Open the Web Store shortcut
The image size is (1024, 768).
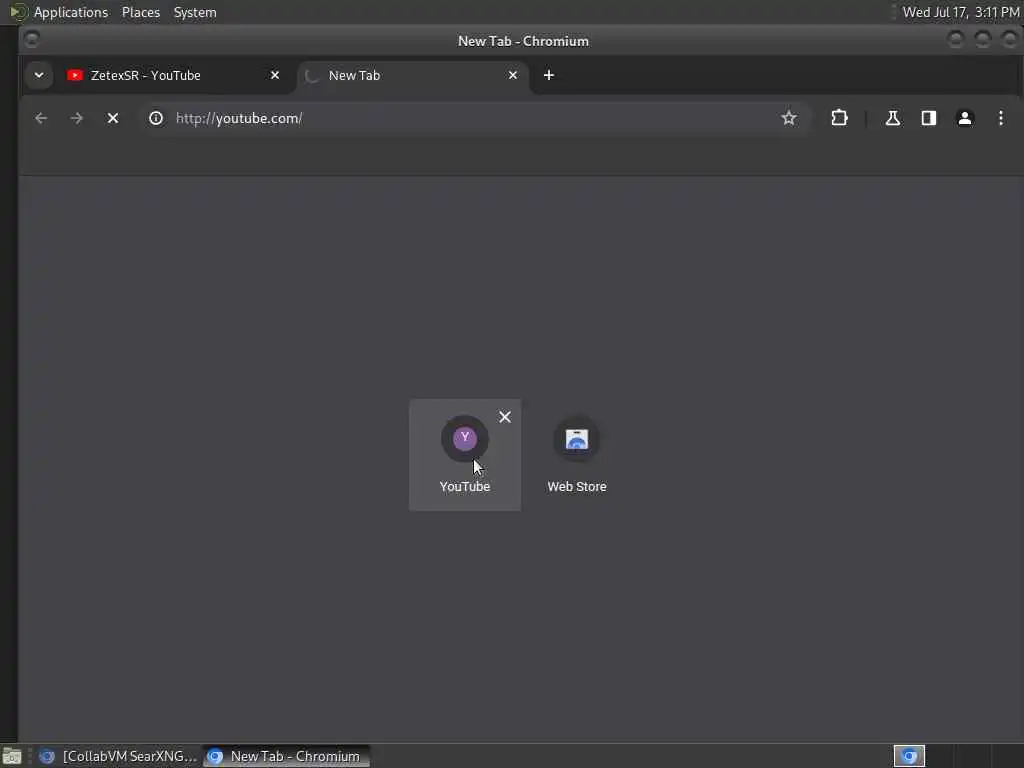click(x=577, y=455)
